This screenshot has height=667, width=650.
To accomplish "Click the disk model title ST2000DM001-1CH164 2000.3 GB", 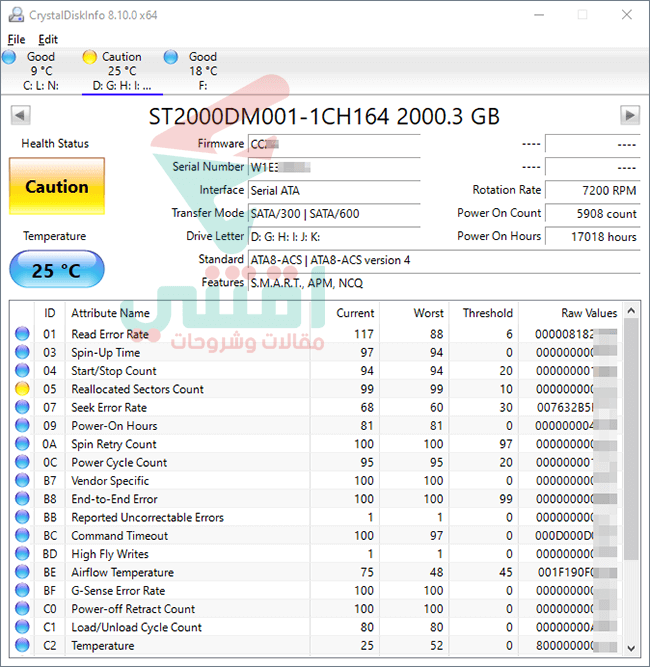I will [324, 116].
